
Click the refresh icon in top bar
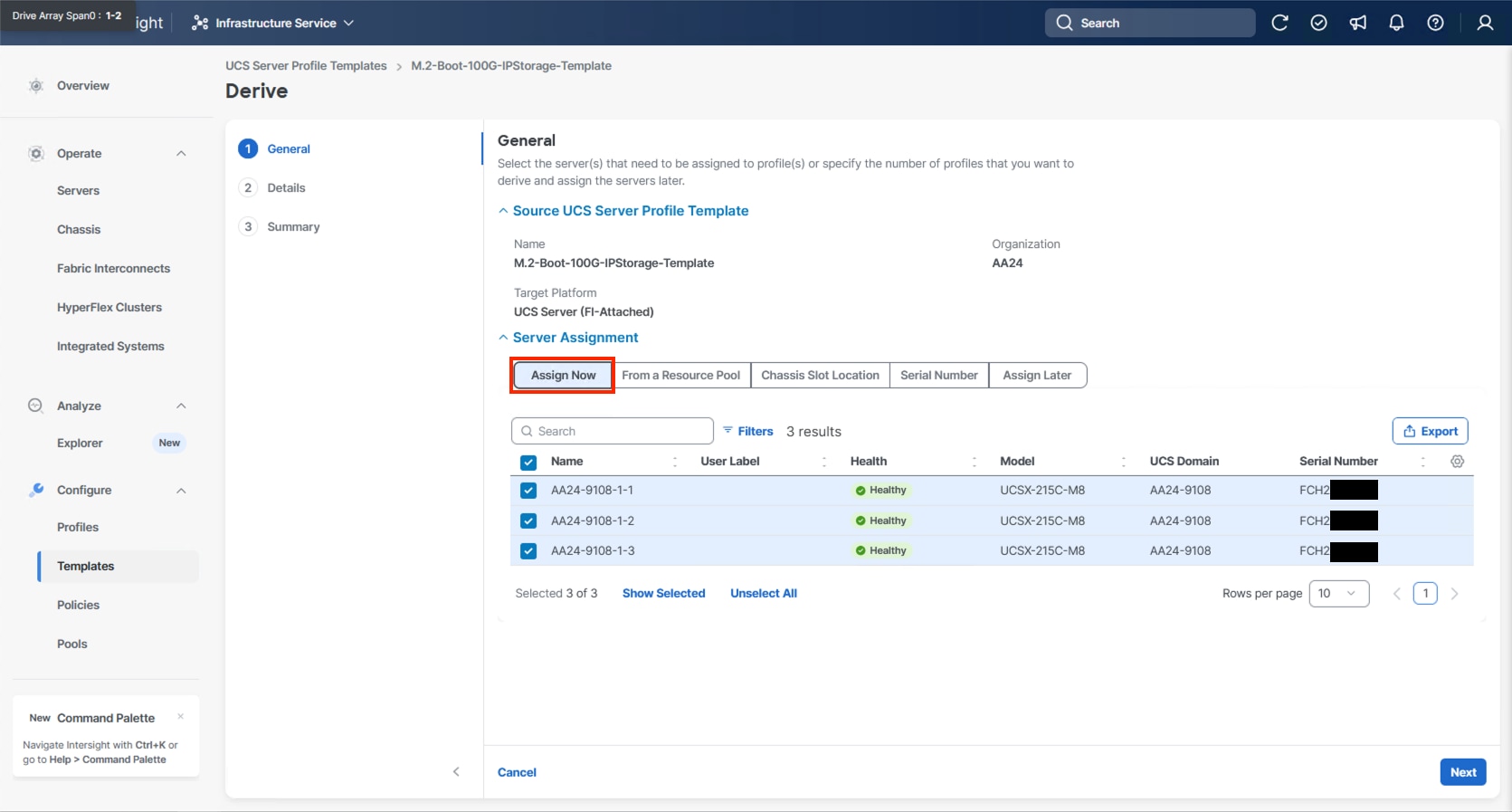coord(1279,23)
